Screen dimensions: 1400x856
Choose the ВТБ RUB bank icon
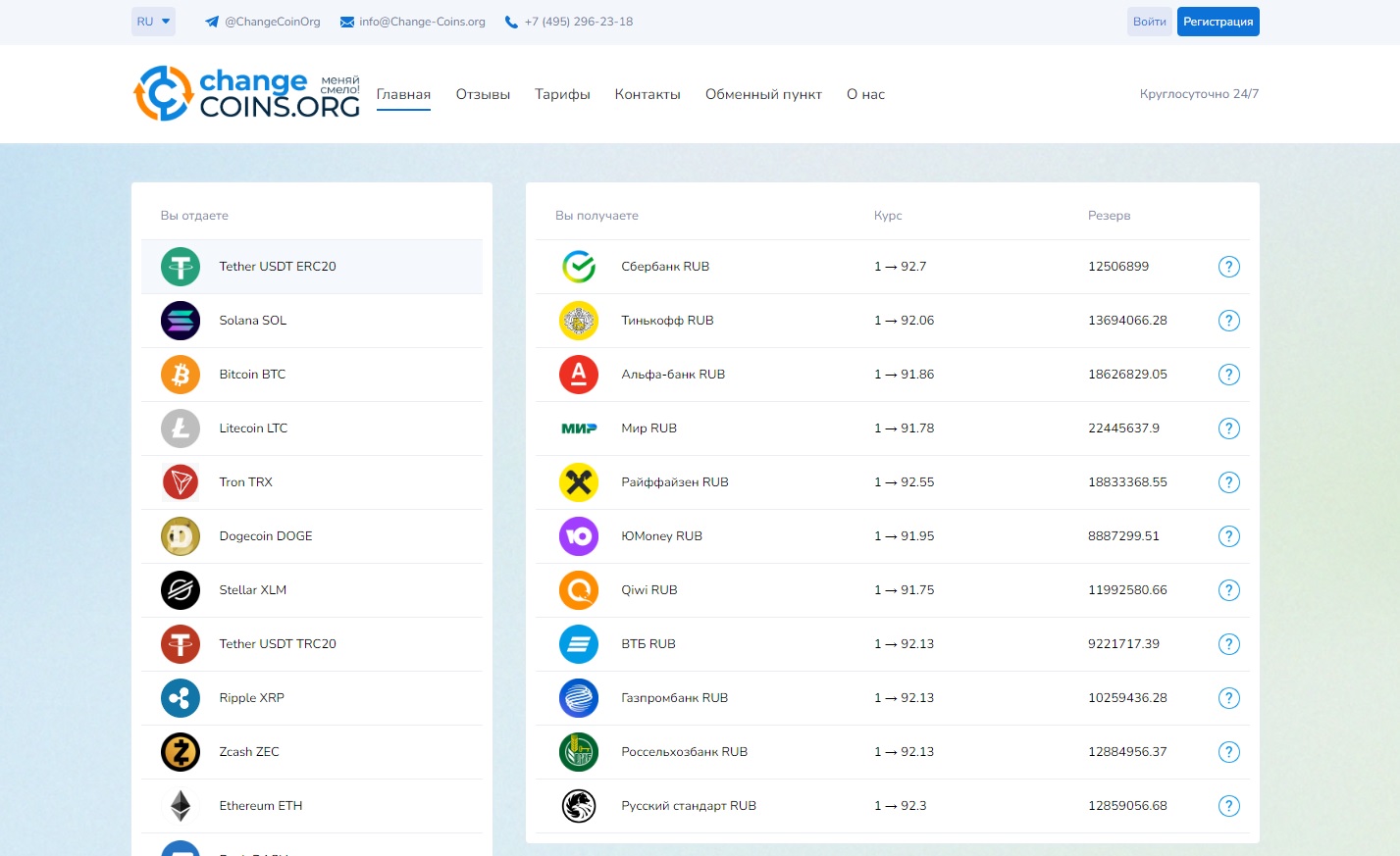pos(579,644)
